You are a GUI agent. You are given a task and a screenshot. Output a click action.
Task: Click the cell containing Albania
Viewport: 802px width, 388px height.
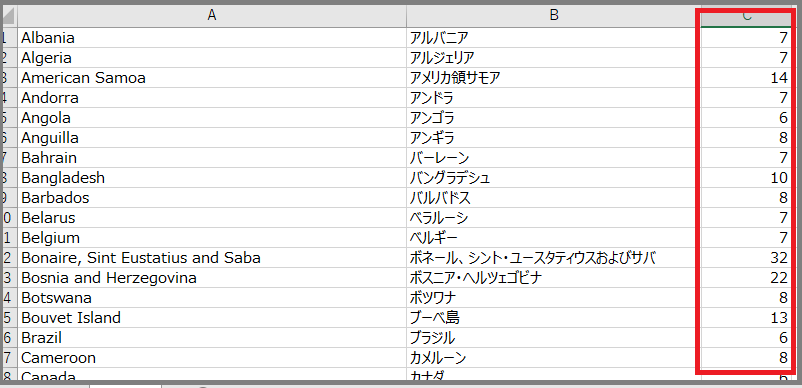click(x=212, y=38)
